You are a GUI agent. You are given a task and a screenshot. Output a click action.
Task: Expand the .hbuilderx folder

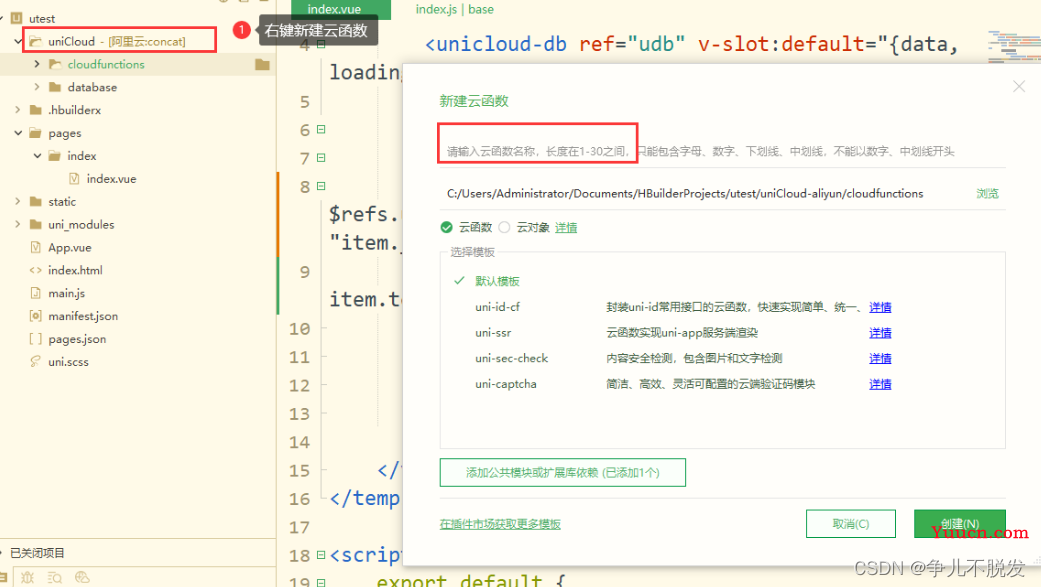[18, 110]
